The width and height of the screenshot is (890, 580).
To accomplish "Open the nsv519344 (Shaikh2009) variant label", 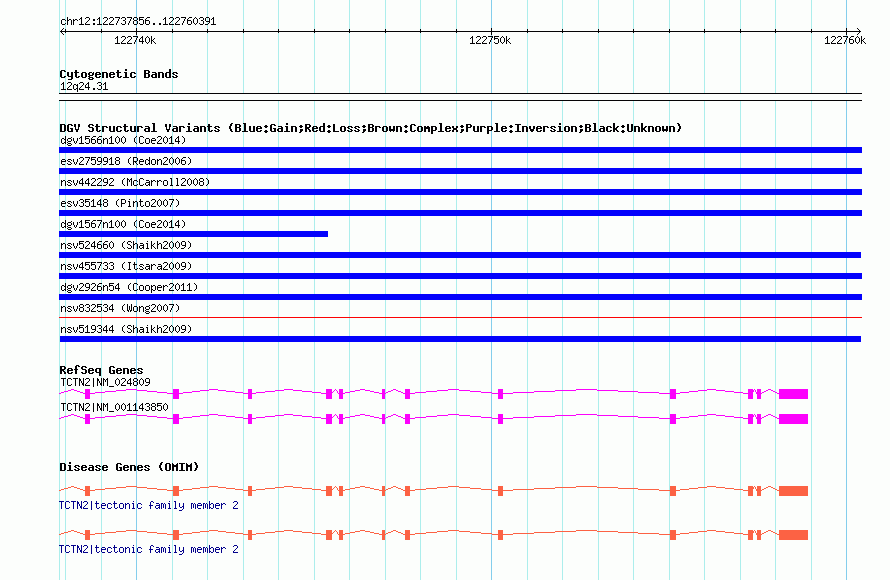I will click(126, 329).
